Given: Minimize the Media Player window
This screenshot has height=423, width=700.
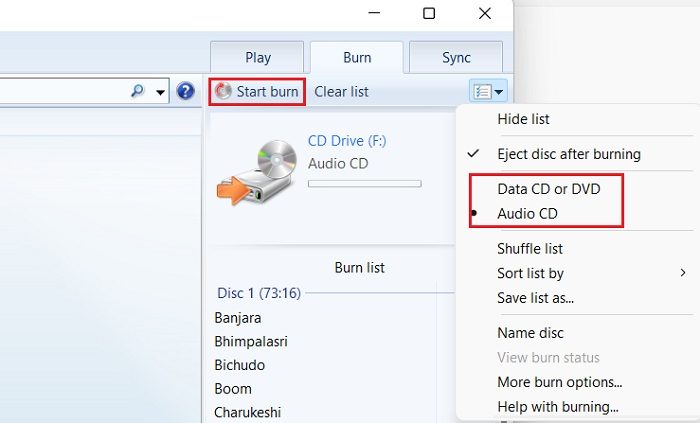Looking at the screenshot, I should click(374, 13).
